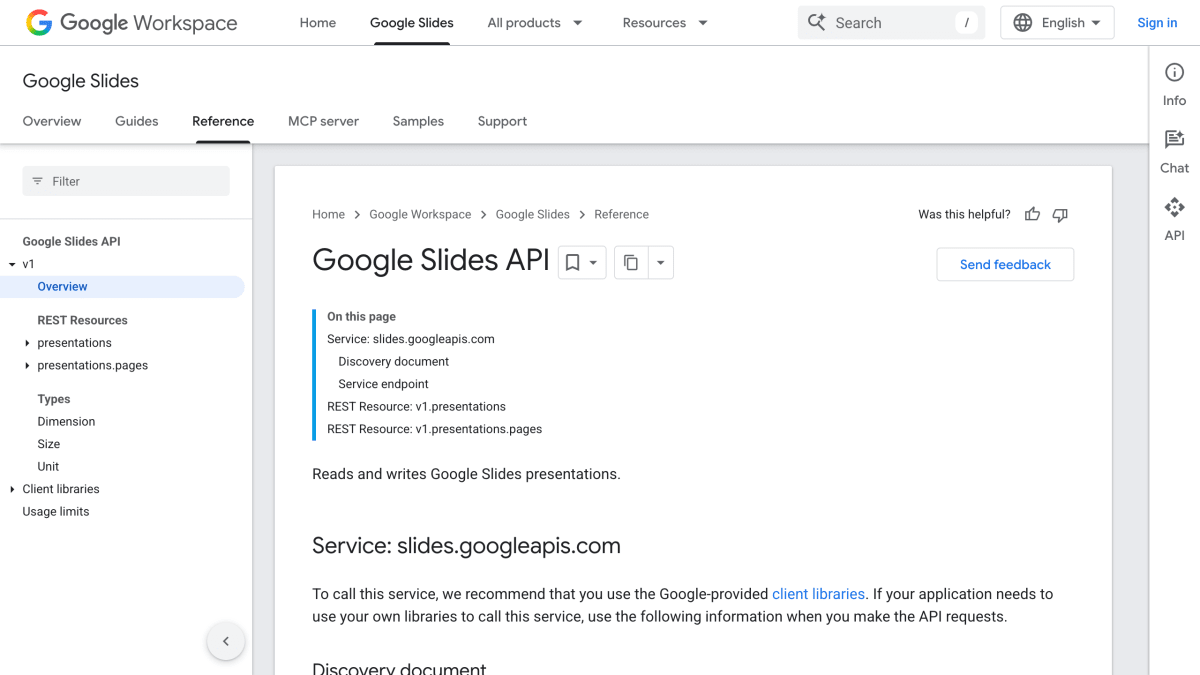Click the Google Slides breadcrumb link

(x=533, y=214)
